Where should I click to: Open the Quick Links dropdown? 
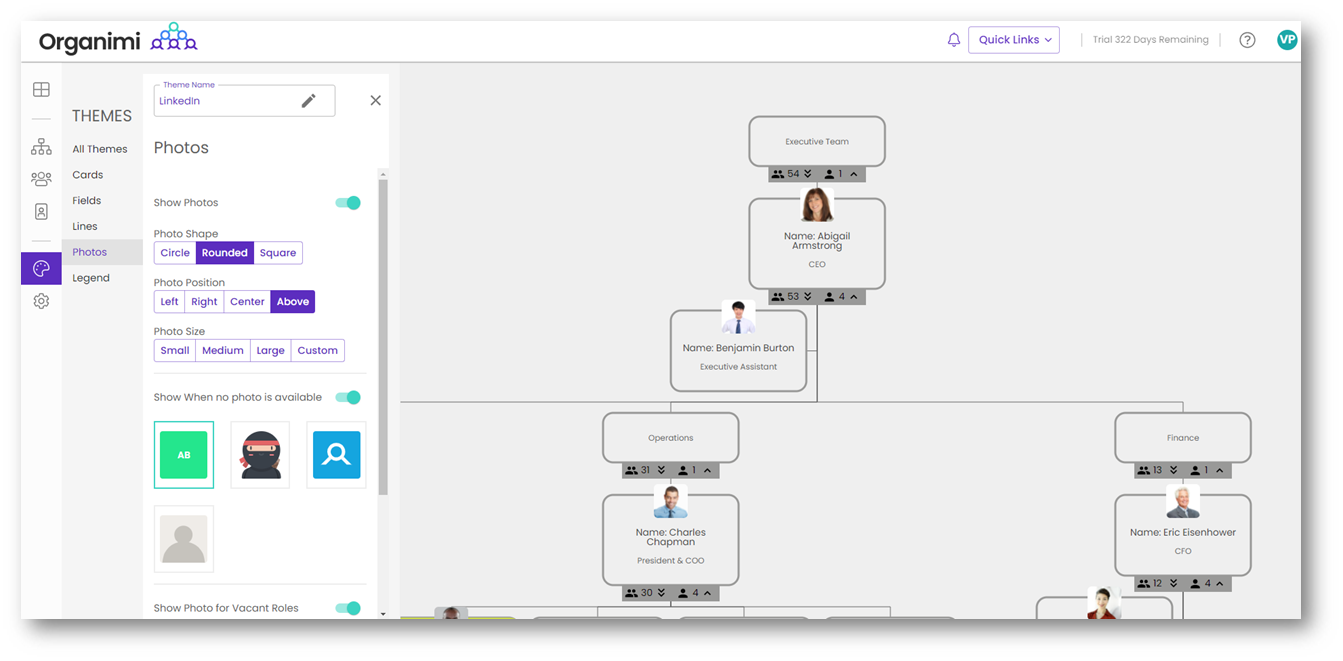click(1013, 40)
